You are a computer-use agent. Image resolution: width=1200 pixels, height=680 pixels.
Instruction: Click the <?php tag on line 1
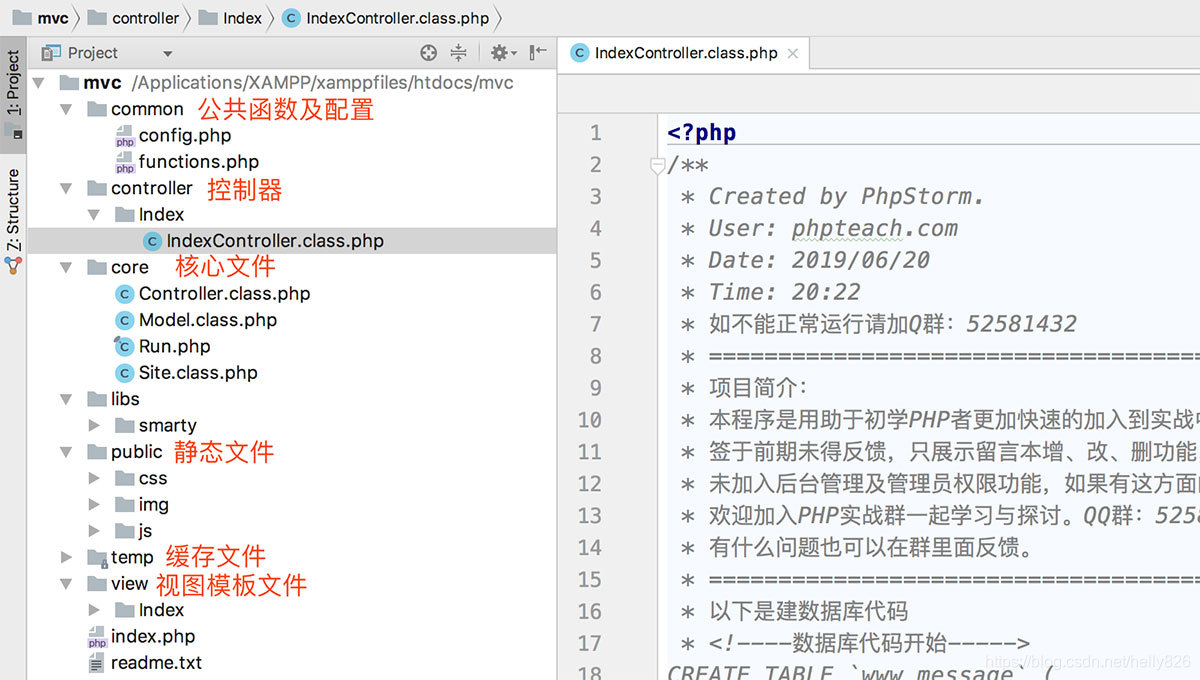click(x=702, y=133)
